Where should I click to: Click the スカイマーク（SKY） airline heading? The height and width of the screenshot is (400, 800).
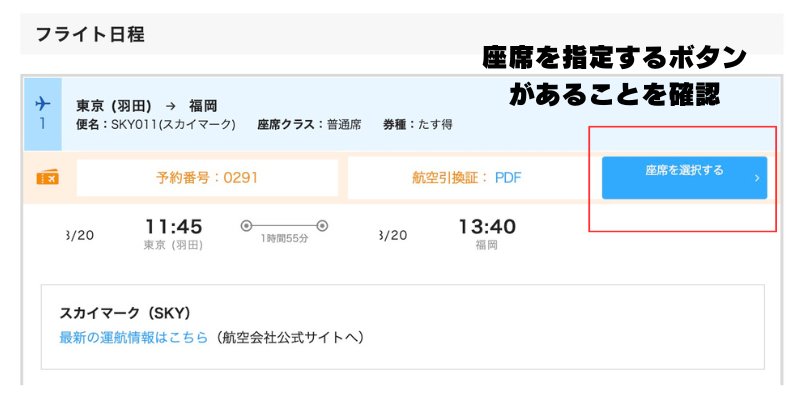[125, 313]
